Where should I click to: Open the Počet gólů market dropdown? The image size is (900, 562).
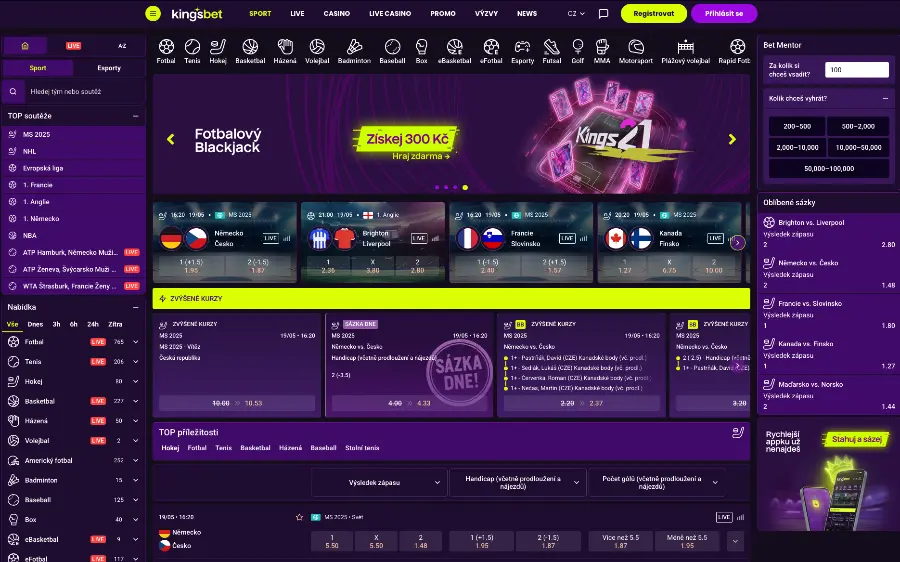point(656,482)
